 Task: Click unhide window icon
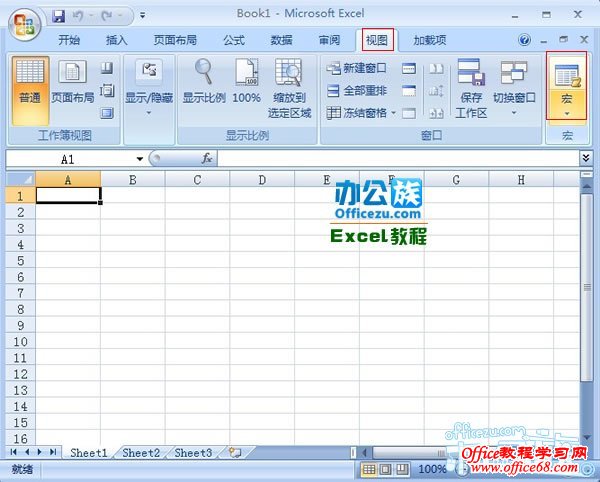click(409, 113)
